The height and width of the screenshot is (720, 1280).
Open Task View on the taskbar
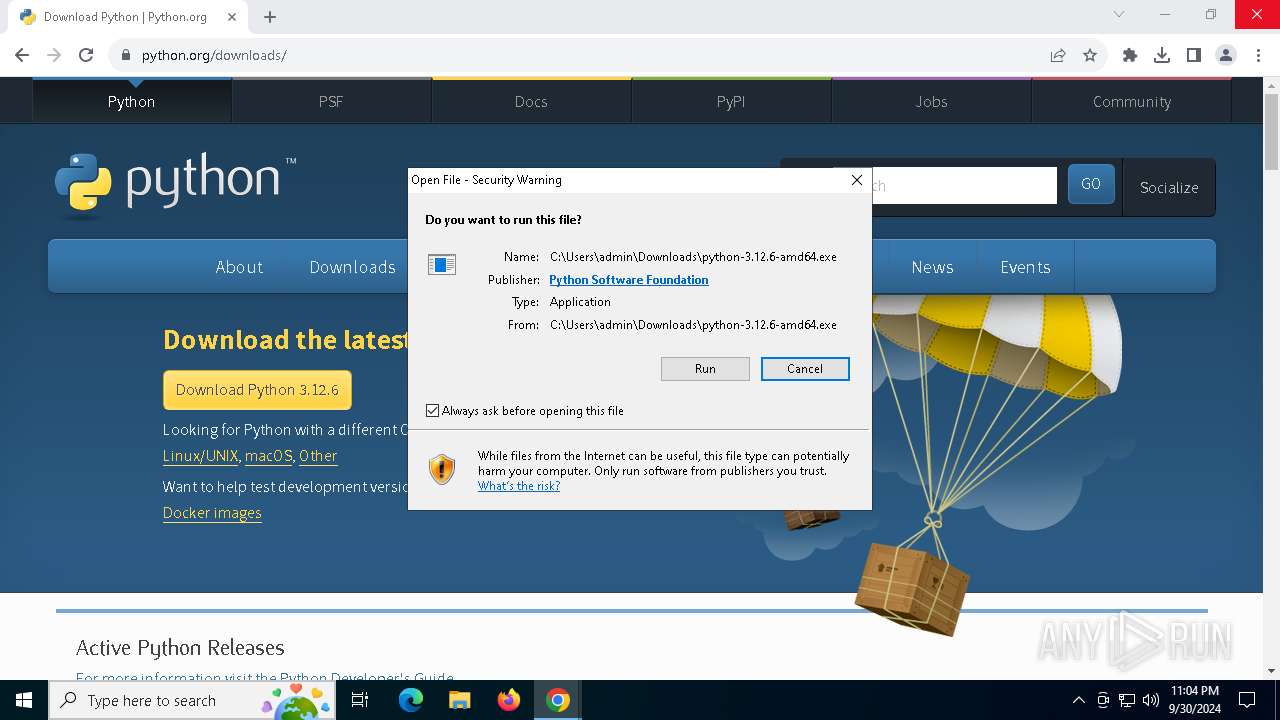click(360, 700)
